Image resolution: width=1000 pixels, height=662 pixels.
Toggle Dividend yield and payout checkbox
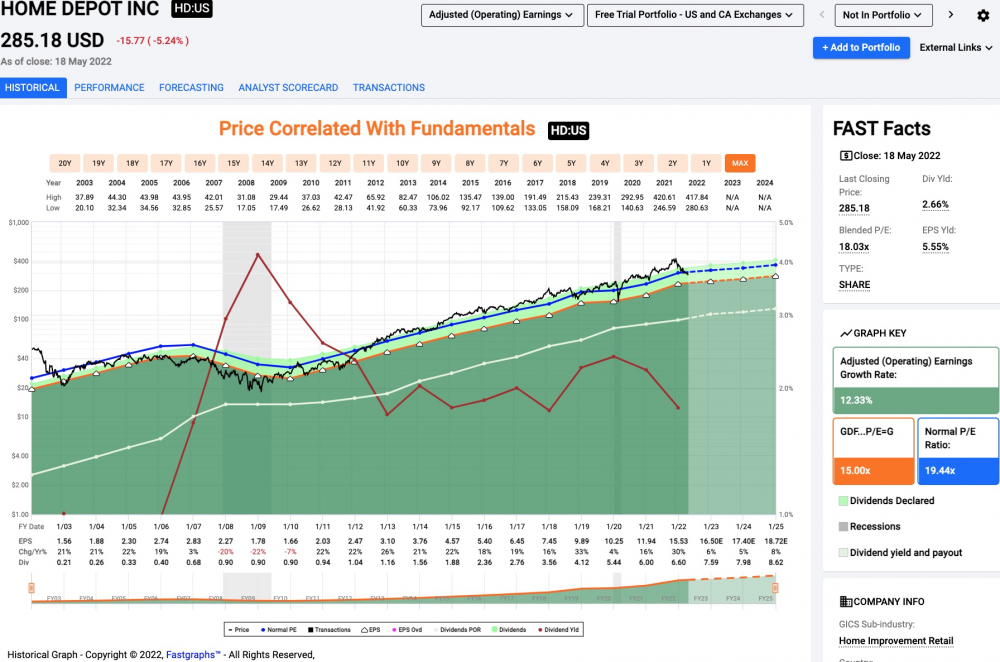tap(843, 552)
